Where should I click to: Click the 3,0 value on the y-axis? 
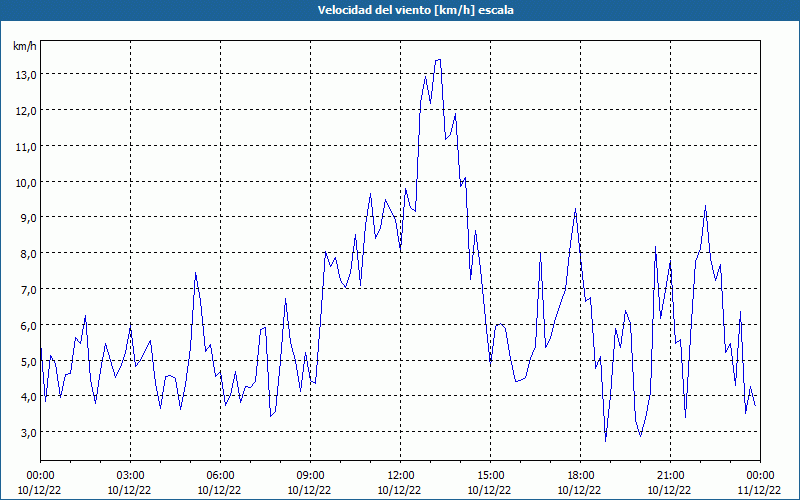tap(28, 432)
